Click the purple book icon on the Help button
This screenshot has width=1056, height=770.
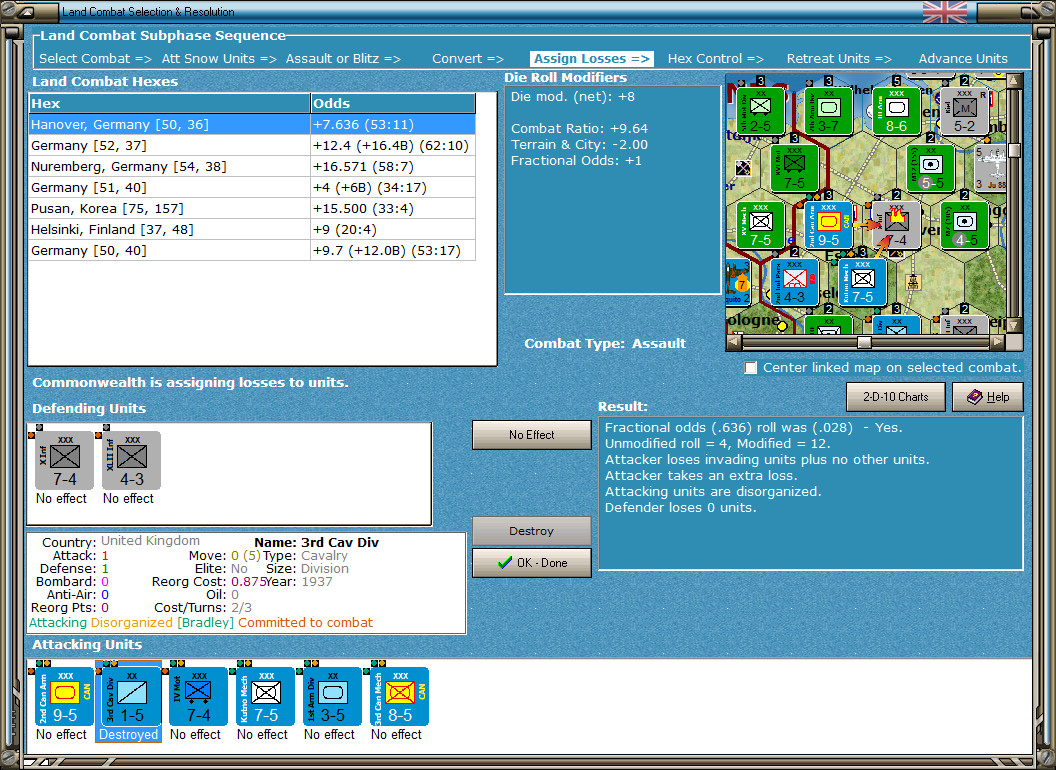tap(975, 397)
